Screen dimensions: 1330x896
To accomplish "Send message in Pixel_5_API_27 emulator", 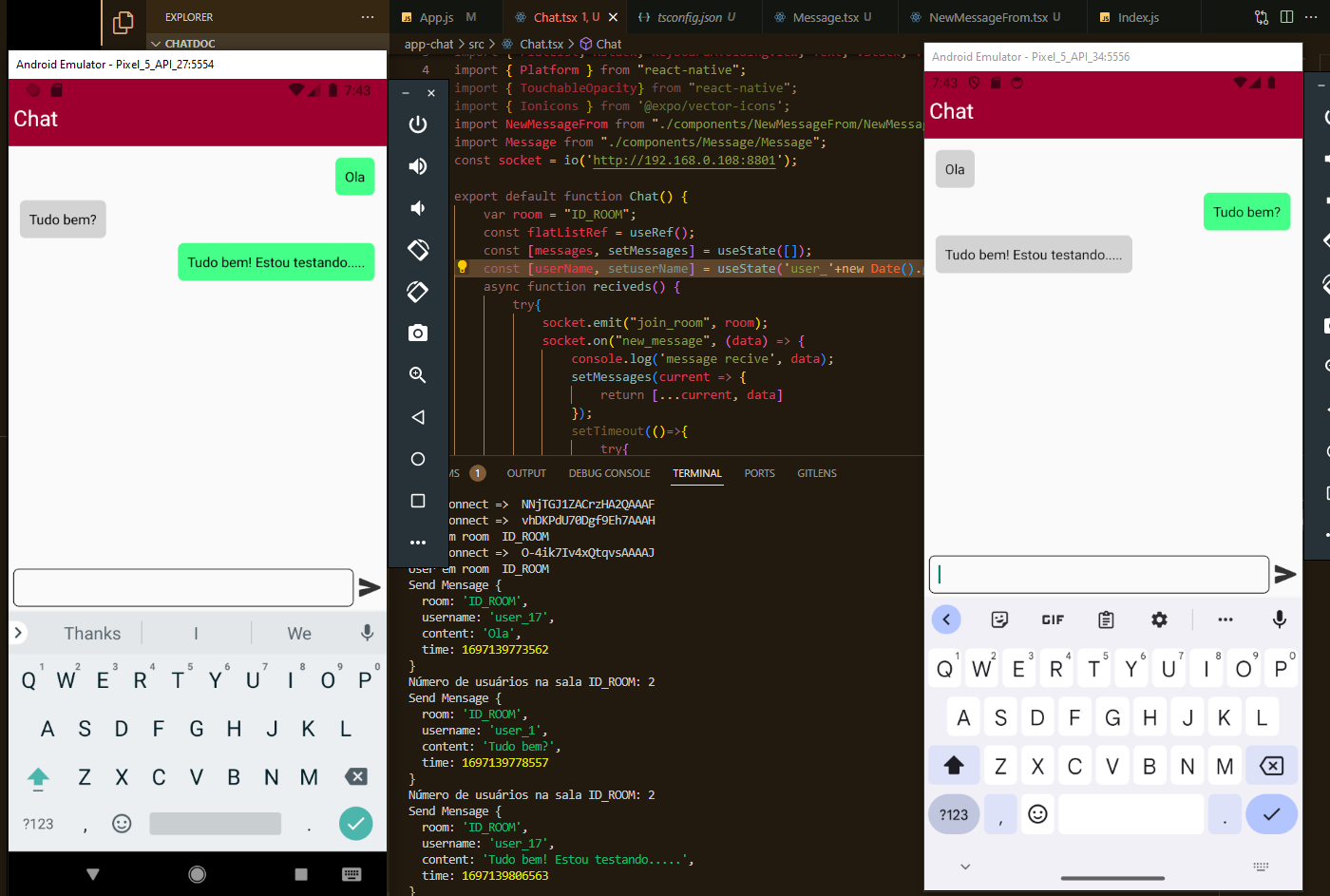I will pos(370,588).
